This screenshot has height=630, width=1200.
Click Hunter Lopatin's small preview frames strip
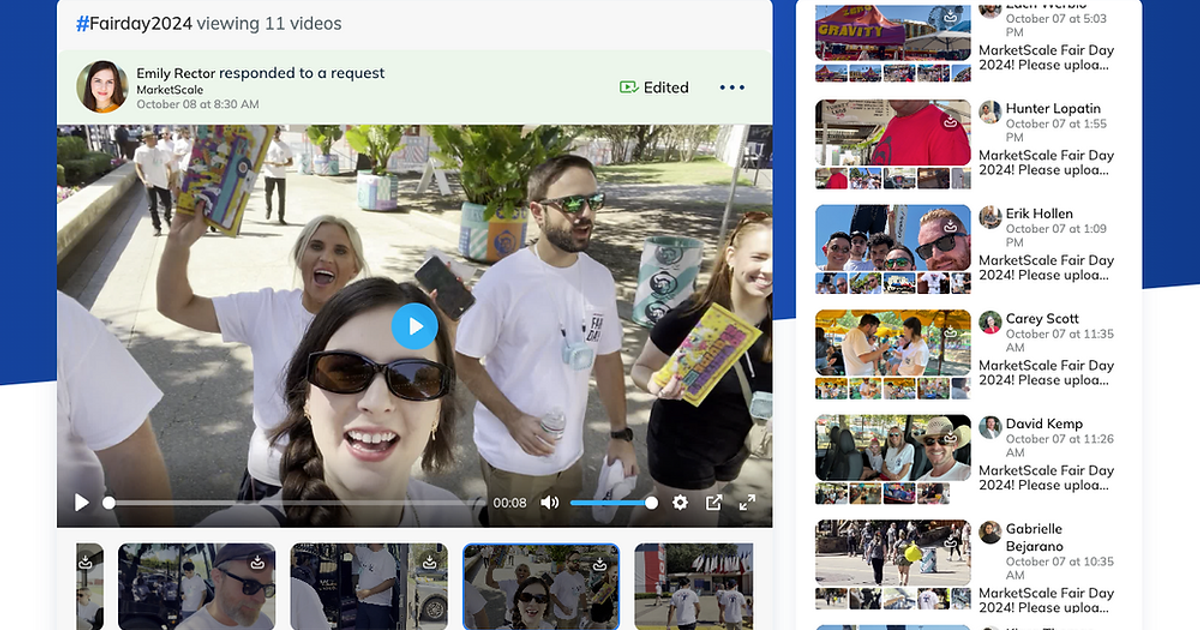click(893, 178)
